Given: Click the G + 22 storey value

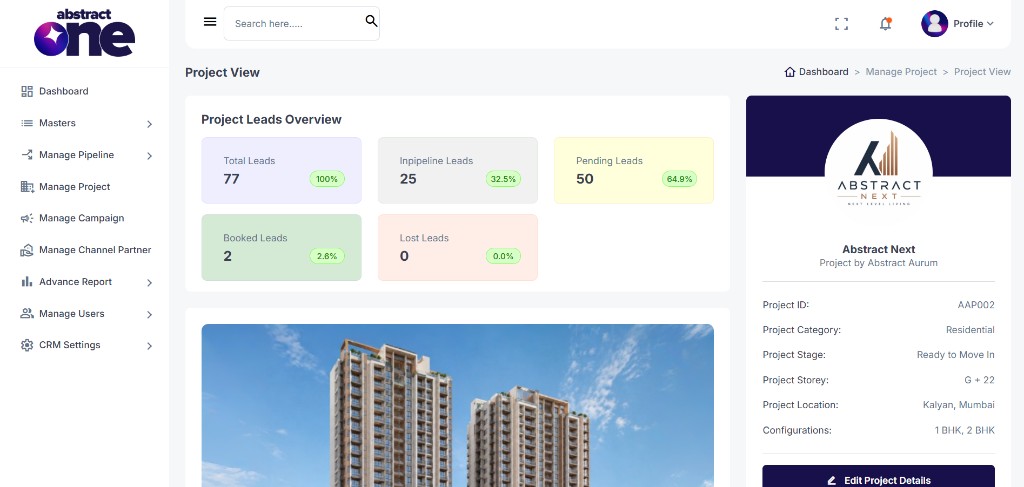Looking at the screenshot, I should 978,380.
